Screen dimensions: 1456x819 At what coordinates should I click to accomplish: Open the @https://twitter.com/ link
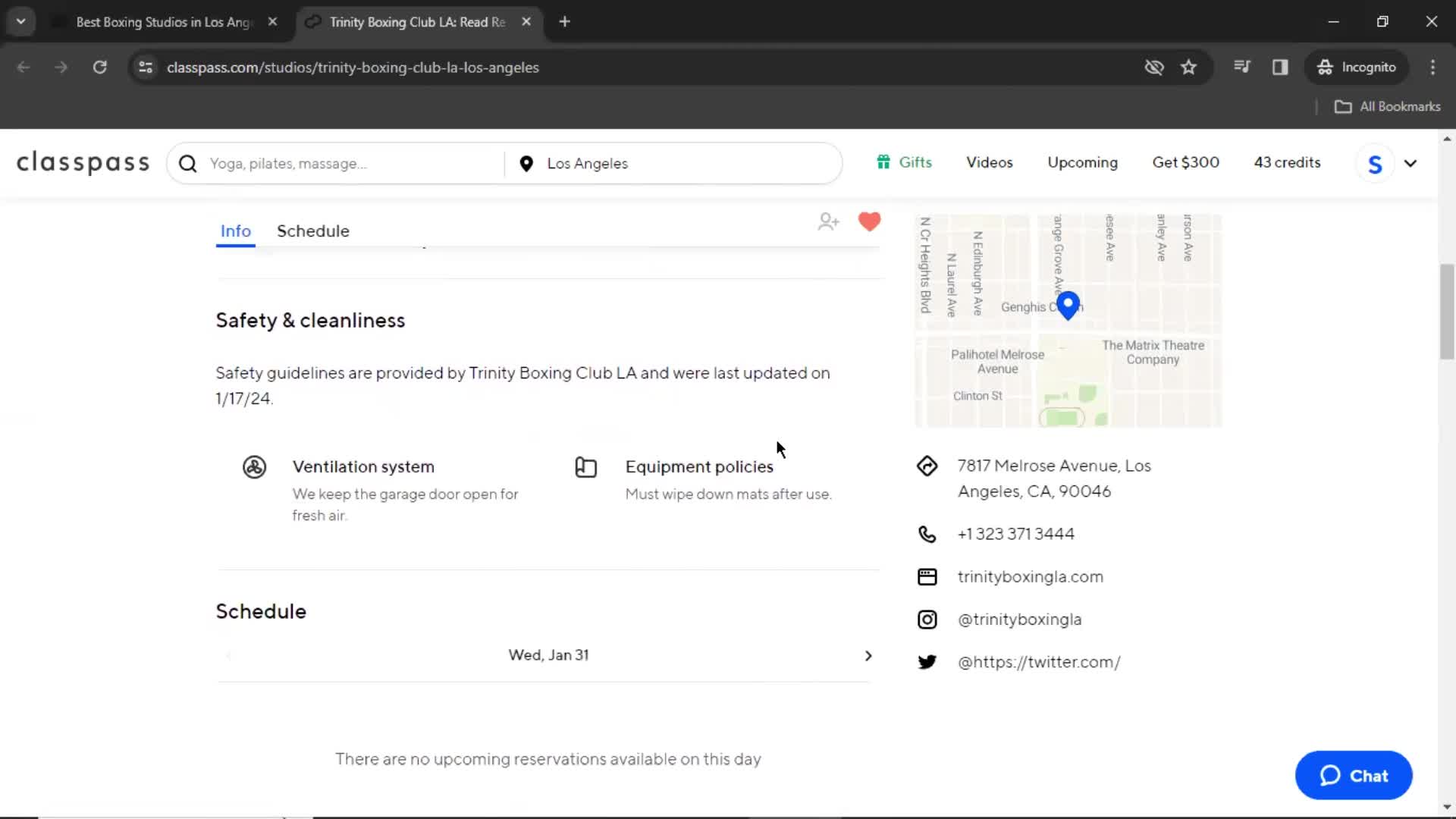1039,662
